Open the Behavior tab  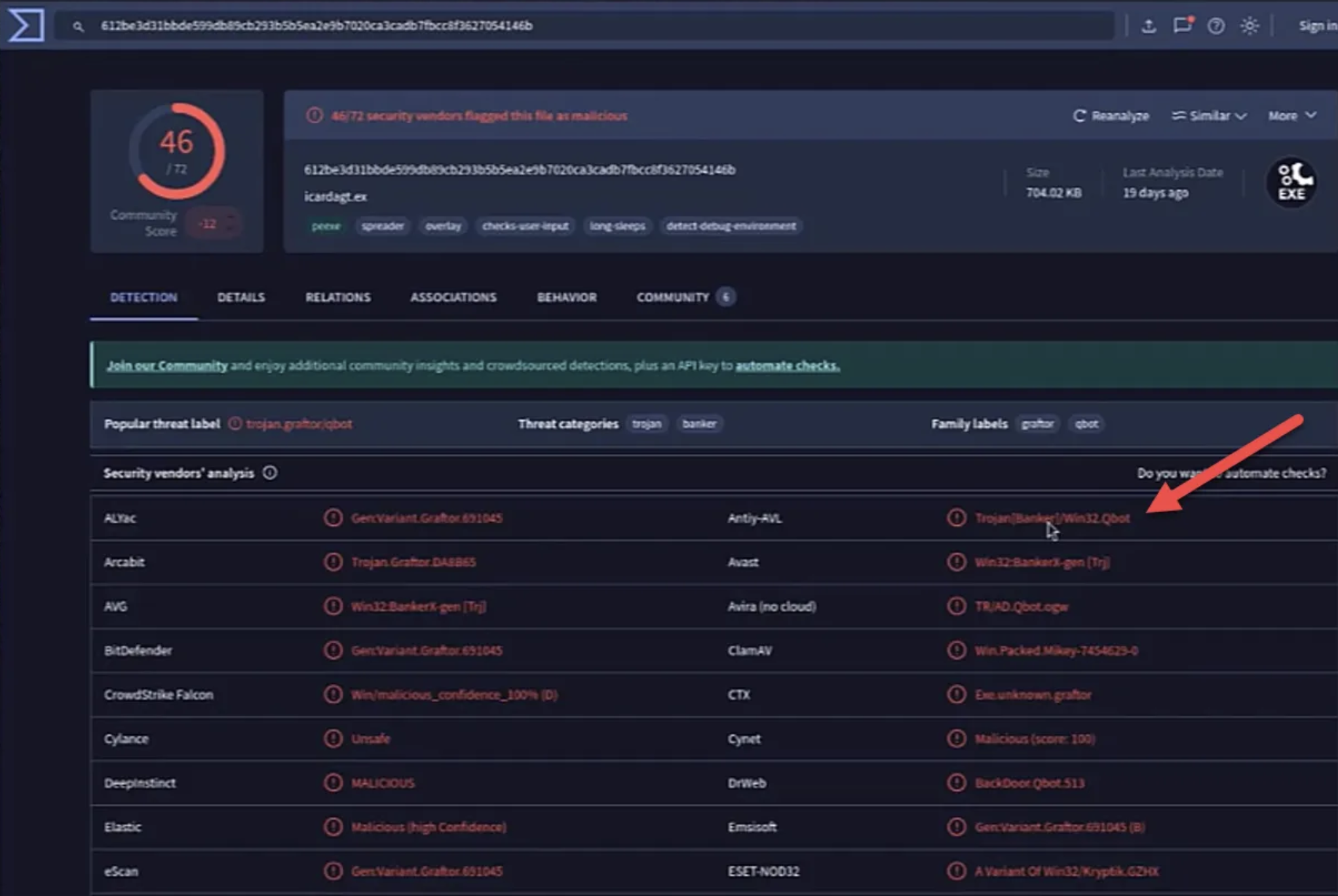point(567,297)
